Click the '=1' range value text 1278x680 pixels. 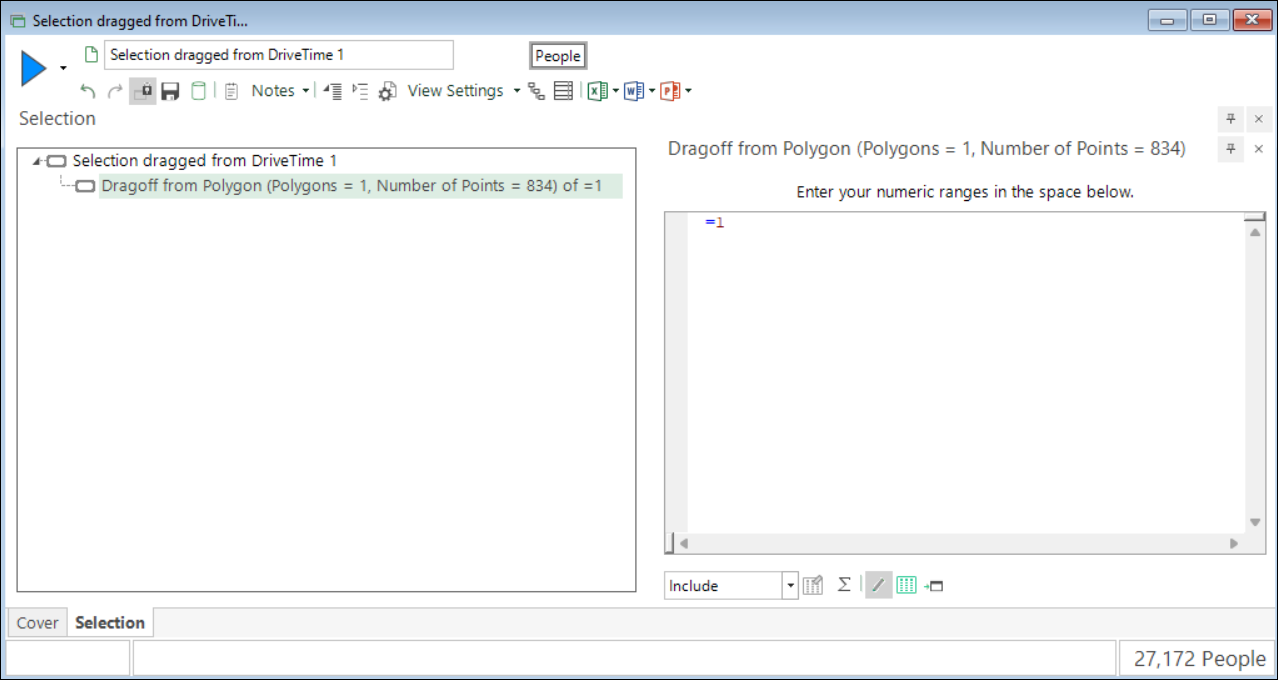[x=715, y=222]
